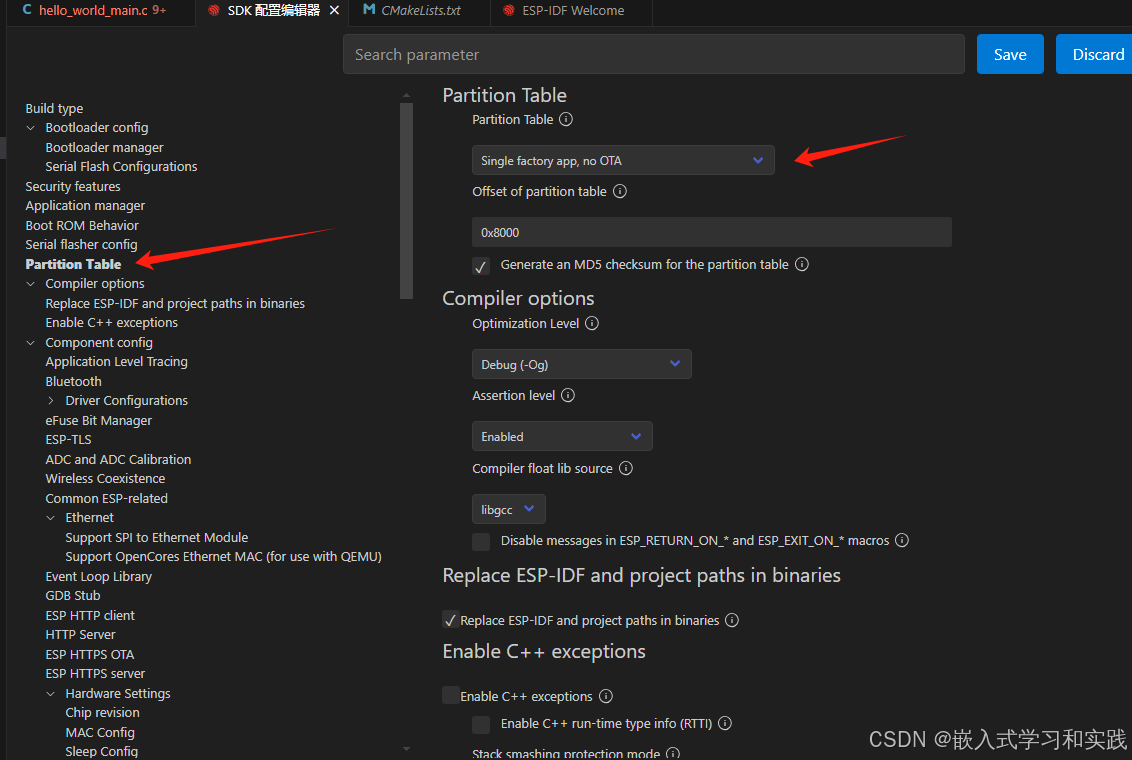The height and width of the screenshot is (760, 1132).
Task: Show info for Stack smashing protection mode
Action: pos(673,754)
